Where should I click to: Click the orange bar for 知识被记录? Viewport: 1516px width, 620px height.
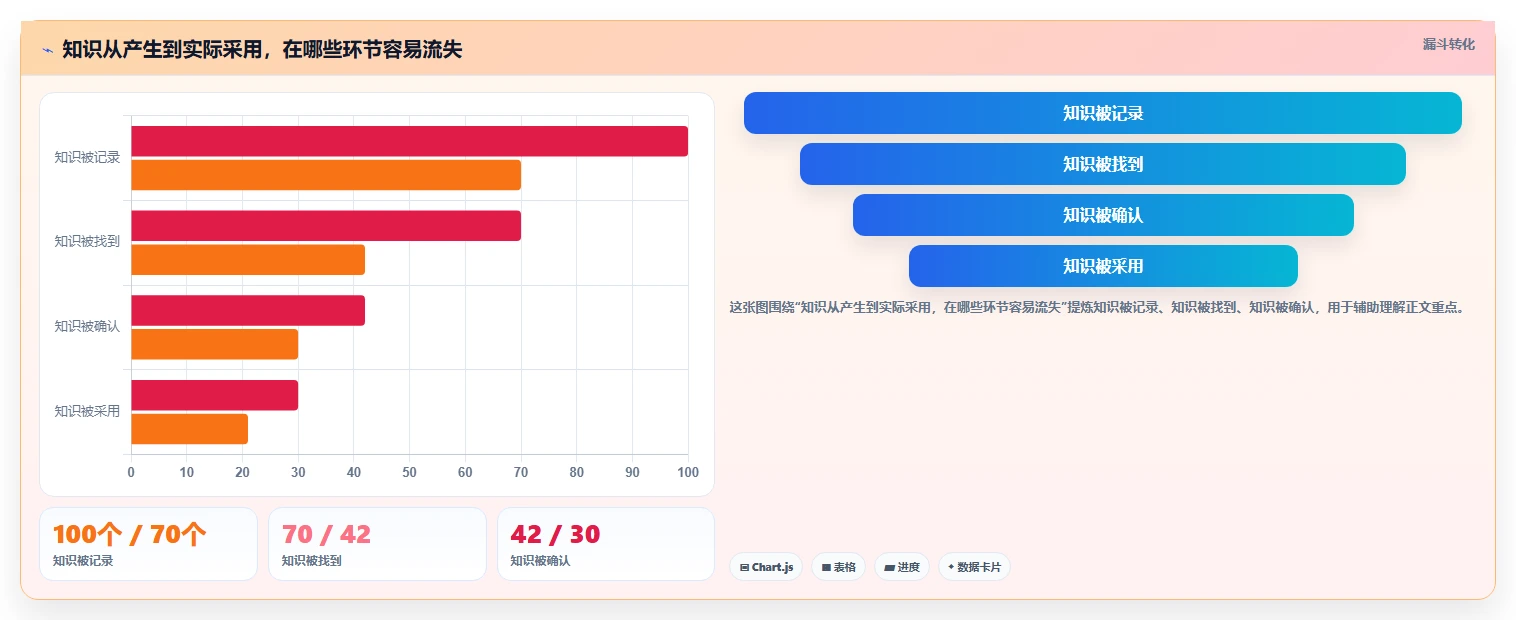pos(326,175)
